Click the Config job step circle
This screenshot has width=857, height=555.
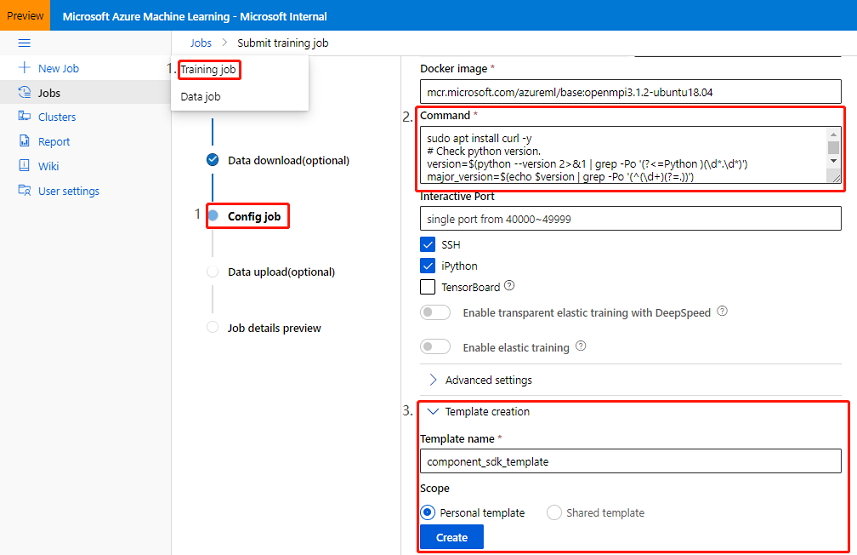[213, 215]
